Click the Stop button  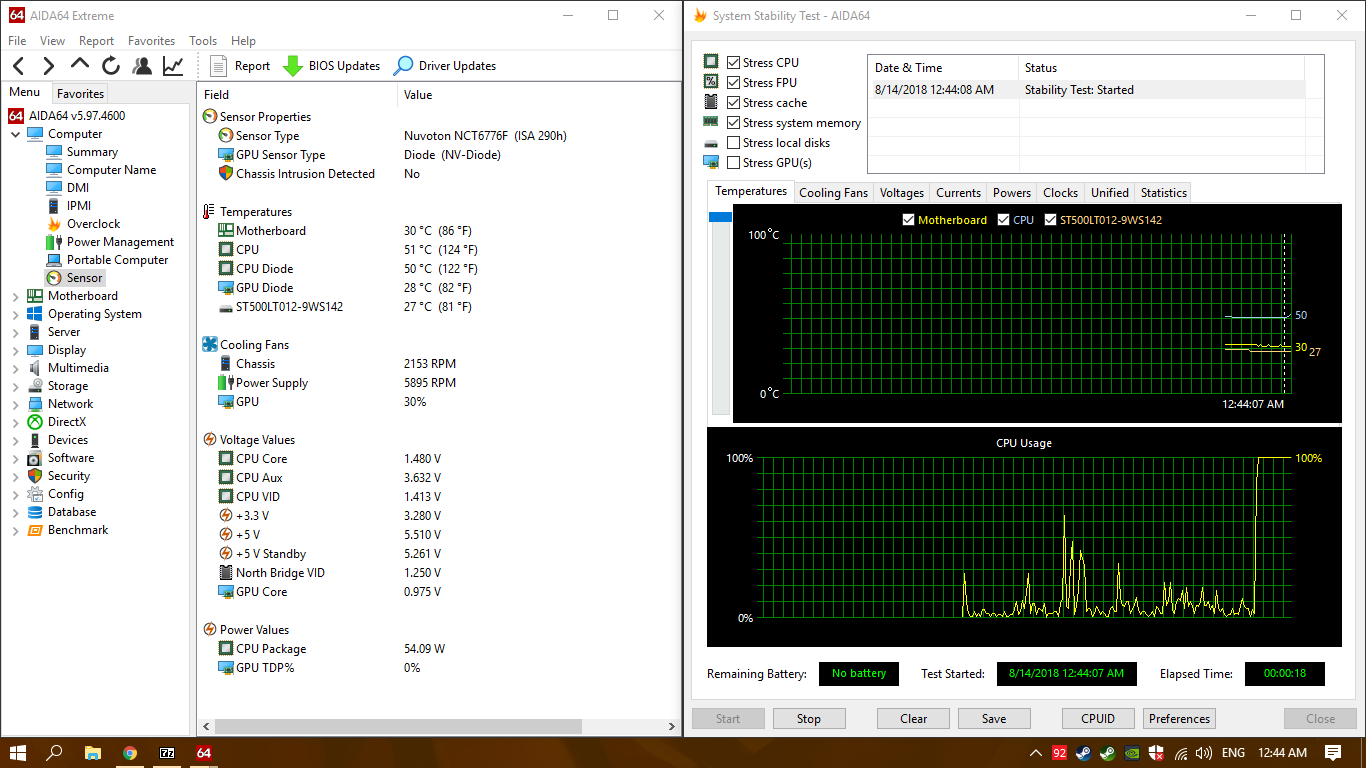point(808,718)
